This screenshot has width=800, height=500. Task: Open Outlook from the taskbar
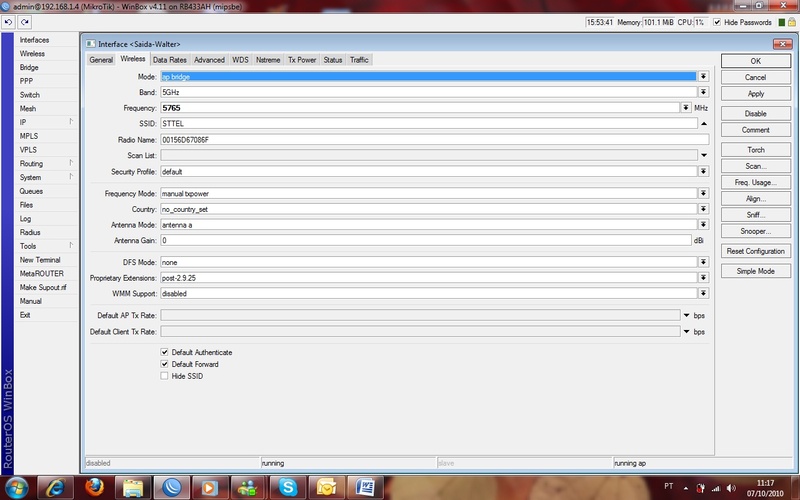(x=327, y=488)
